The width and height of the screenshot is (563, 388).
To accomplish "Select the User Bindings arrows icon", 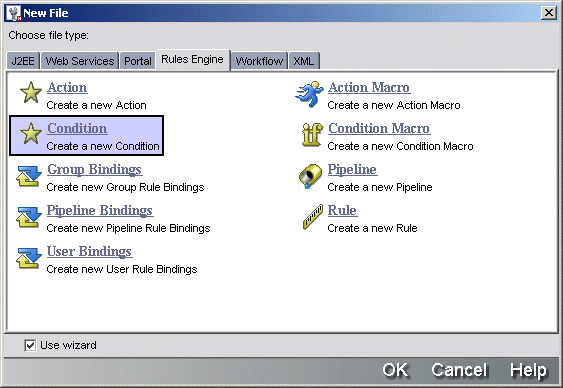I will tap(28, 258).
